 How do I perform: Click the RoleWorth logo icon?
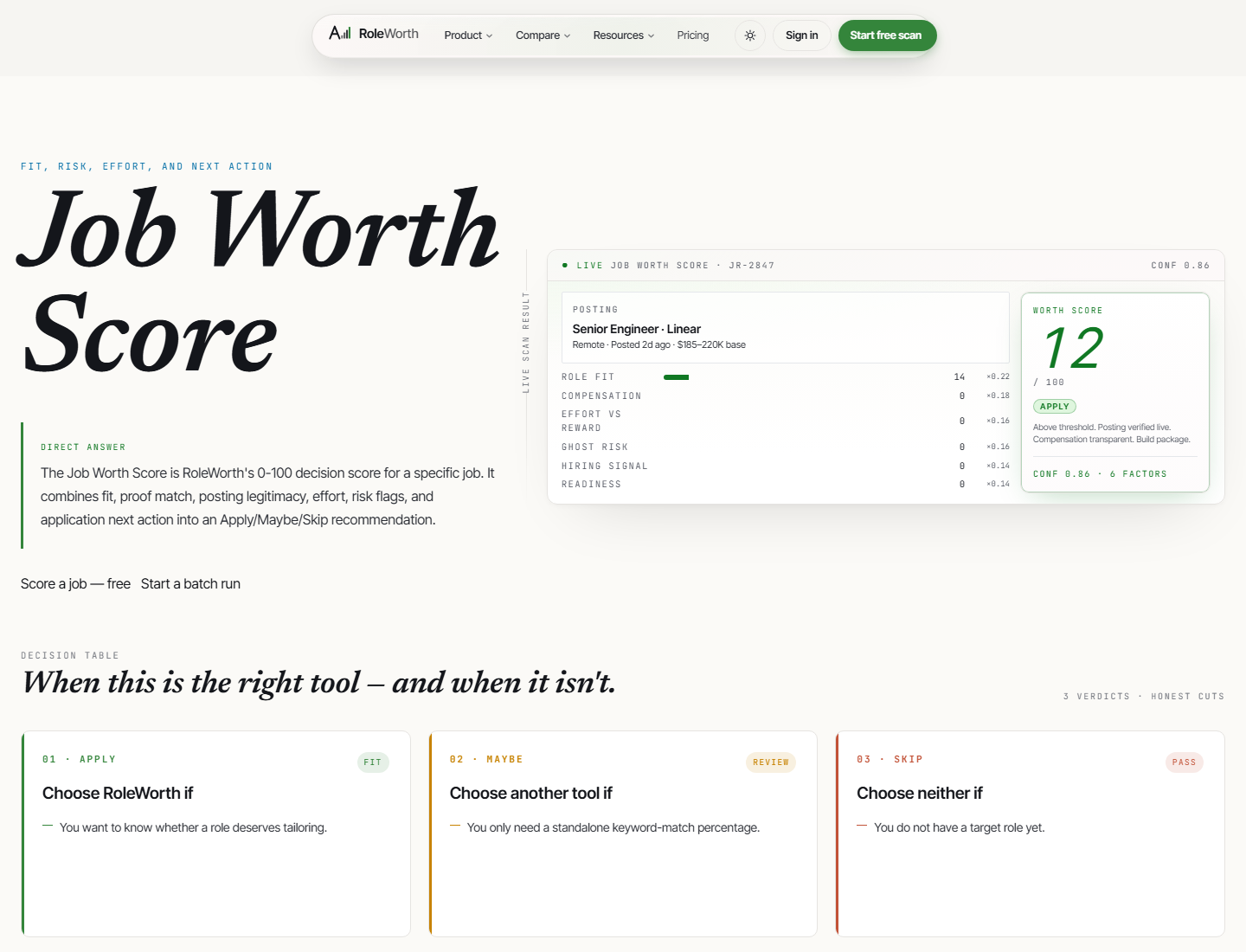click(x=340, y=33)
